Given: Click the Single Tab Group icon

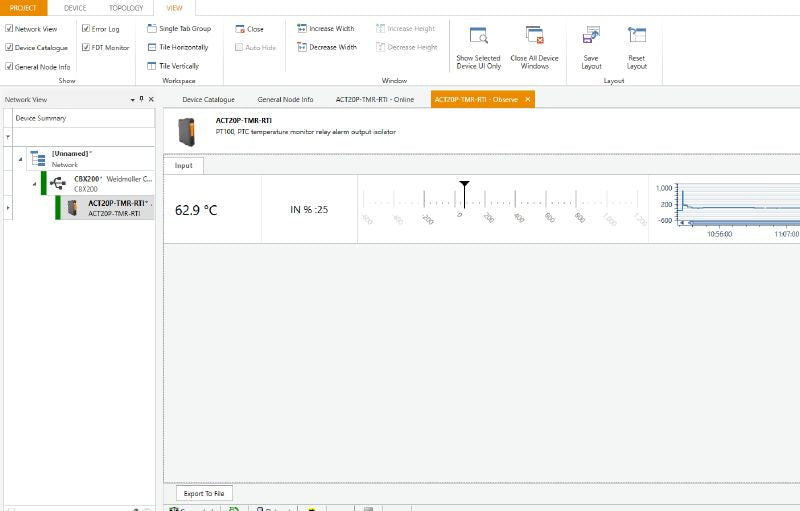Looking at the screenshot, I should tap(152, 29).
